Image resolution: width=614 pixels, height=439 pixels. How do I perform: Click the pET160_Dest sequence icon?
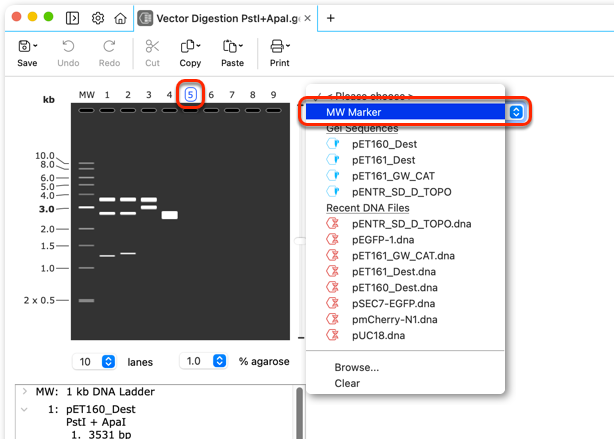click(332, 144)
